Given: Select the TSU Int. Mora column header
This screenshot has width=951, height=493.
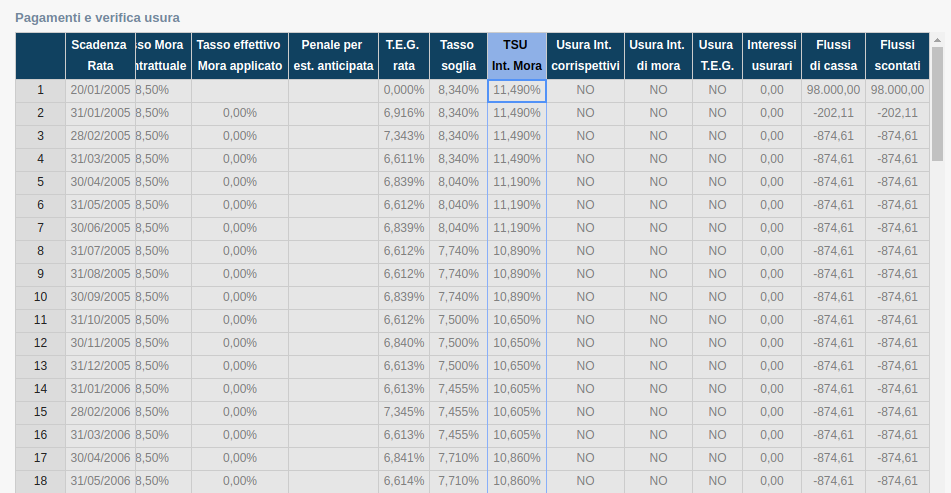Looking at the screenshot, I should tap(517, 56).
